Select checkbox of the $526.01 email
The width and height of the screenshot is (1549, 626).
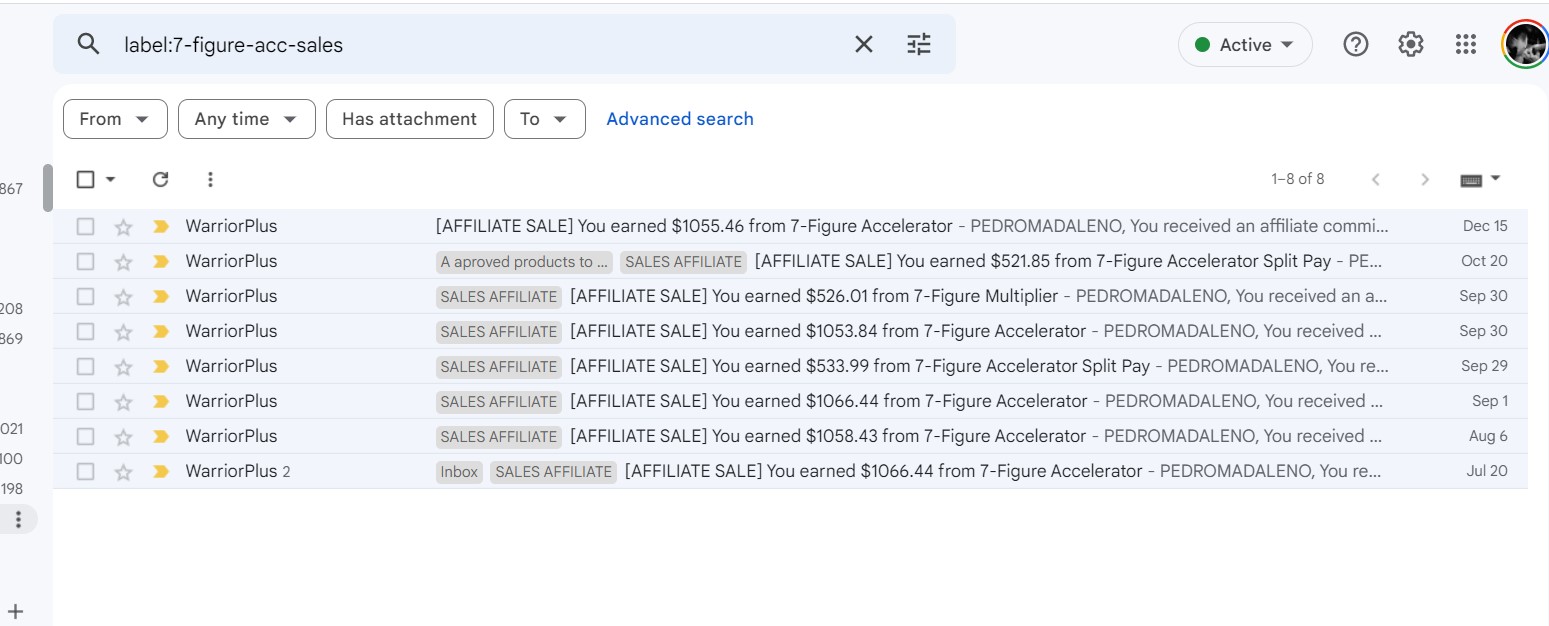click(x=86, y=296)
